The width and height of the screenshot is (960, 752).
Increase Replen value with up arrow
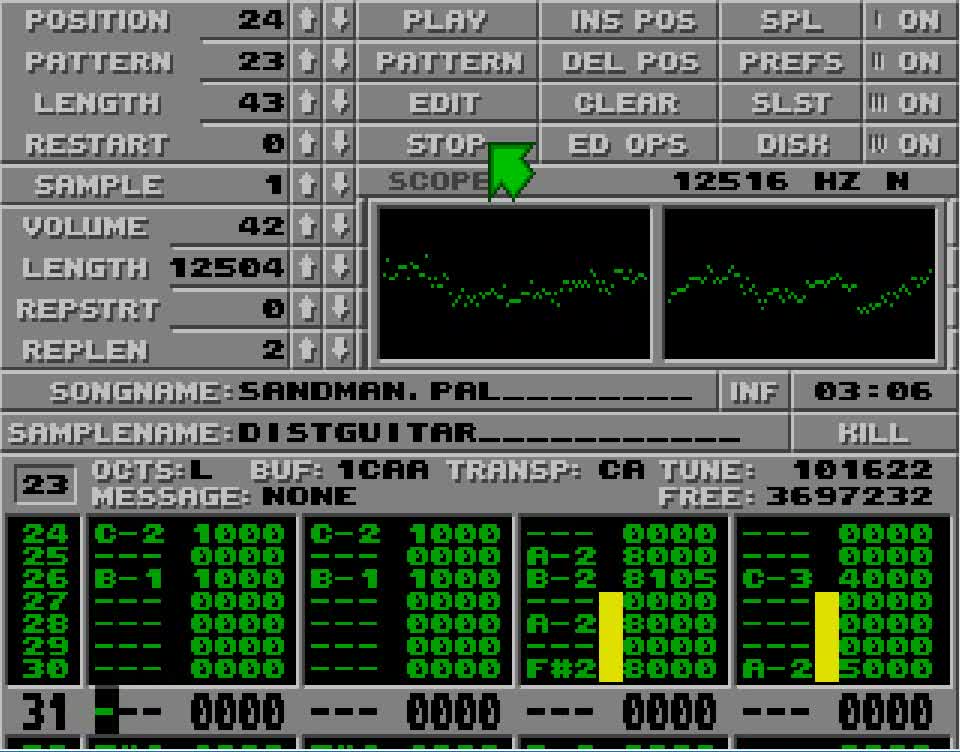tap(307, 350)
